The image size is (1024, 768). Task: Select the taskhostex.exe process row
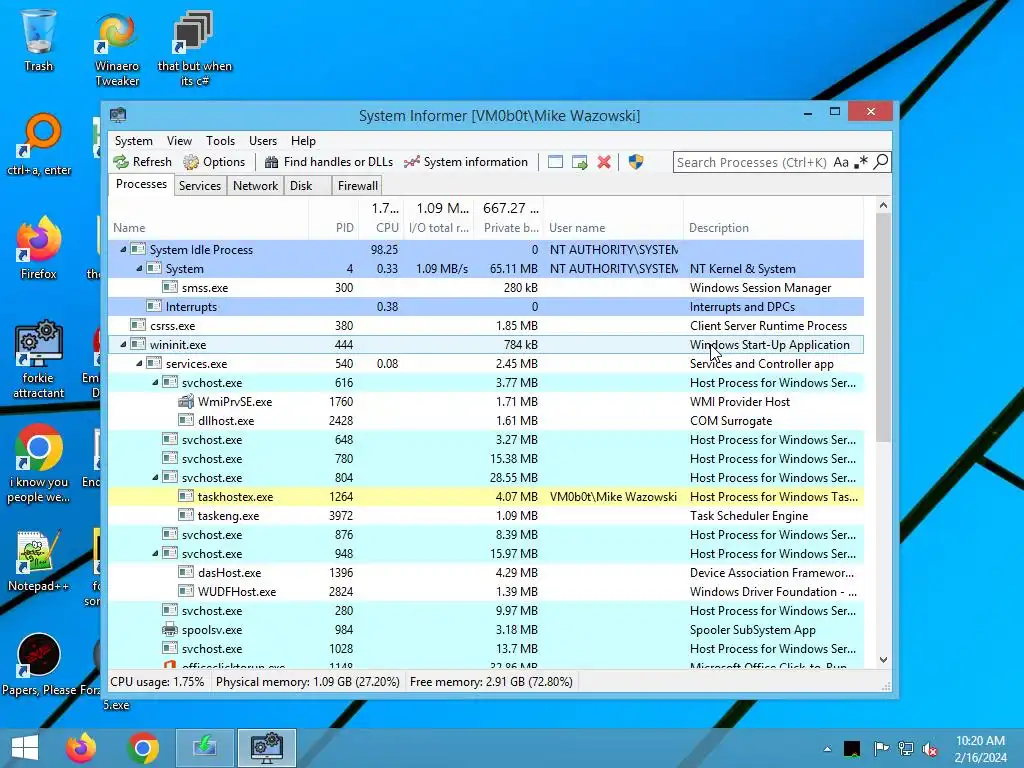486,496
